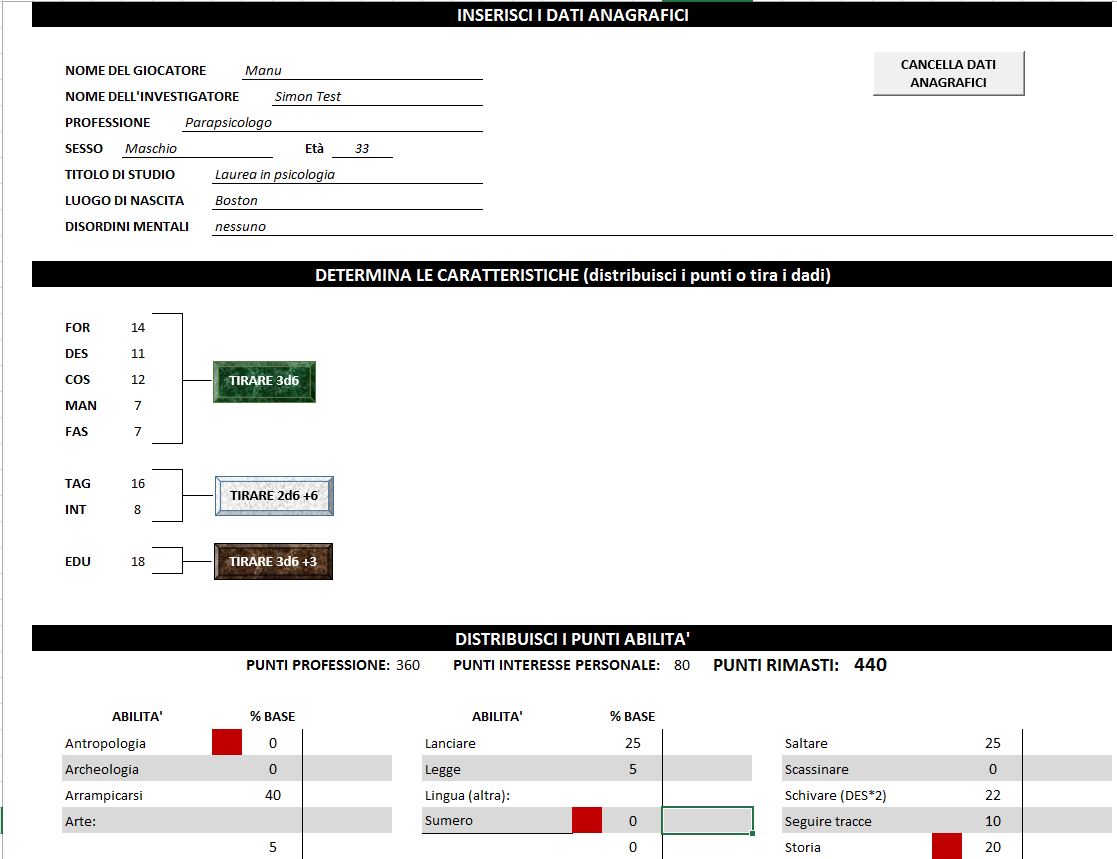
Task: Select the mental disorders field nessuno
Action: point(660,227)
